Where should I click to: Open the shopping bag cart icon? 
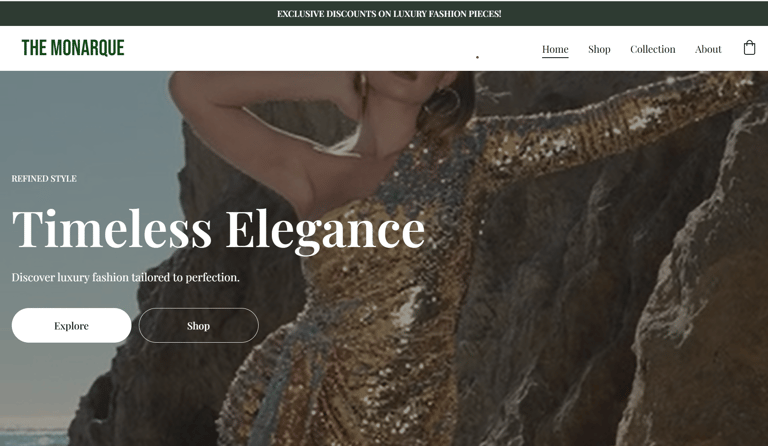[x=749, y=48]
